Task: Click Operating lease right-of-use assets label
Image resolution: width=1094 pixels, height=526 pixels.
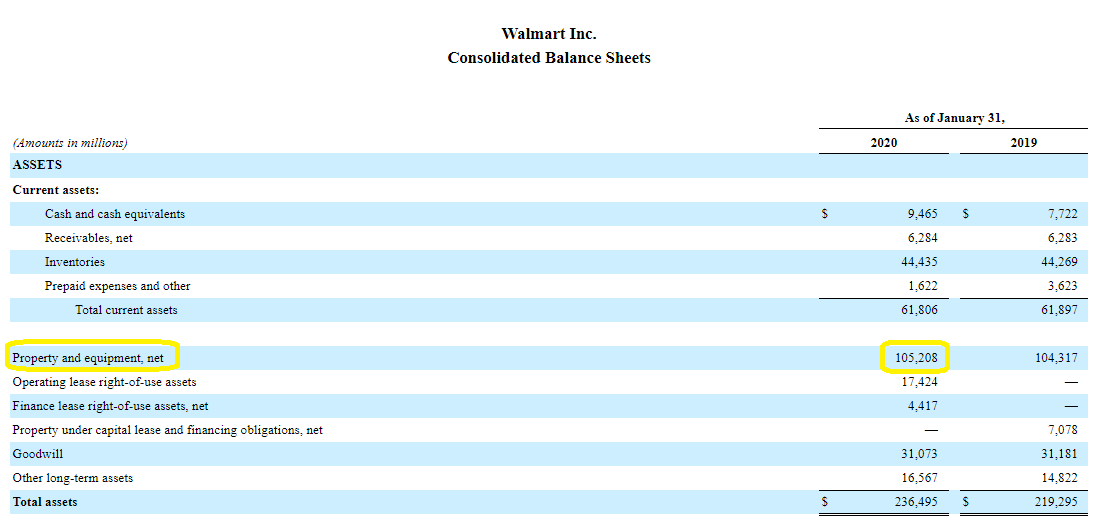Action: click(105, 382)
